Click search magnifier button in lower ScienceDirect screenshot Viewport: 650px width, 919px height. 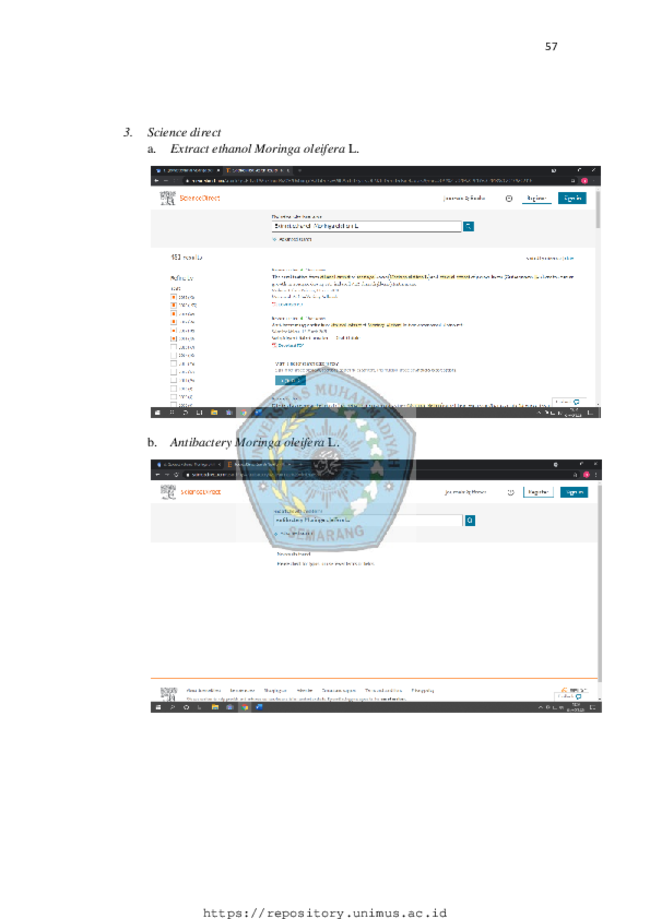(x=469, y=520)
